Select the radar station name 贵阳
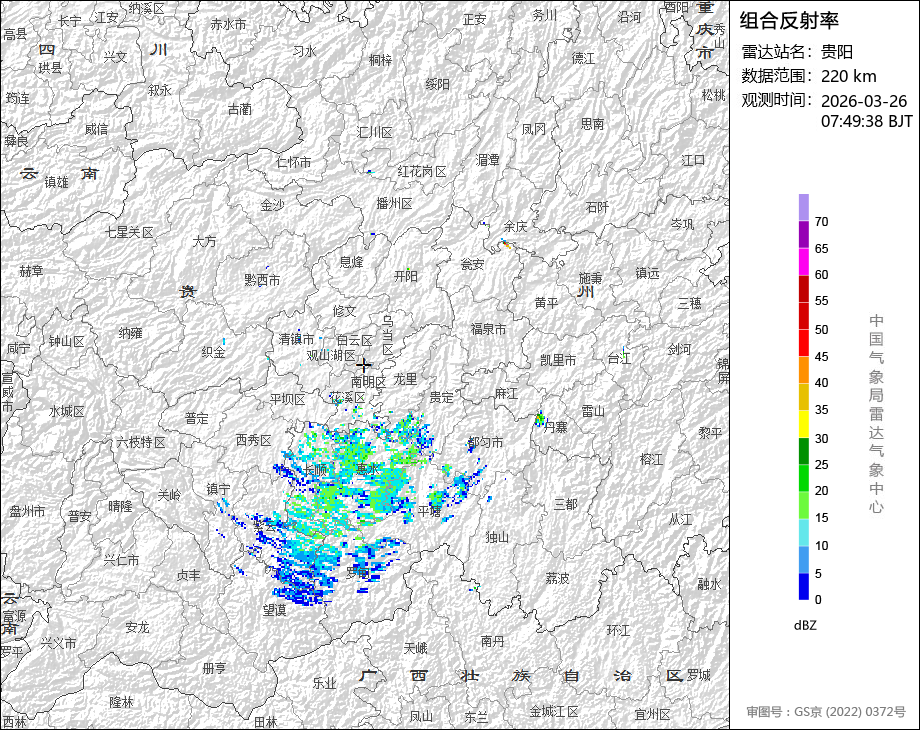Viewport: 920px width, 730px height. 836,52
